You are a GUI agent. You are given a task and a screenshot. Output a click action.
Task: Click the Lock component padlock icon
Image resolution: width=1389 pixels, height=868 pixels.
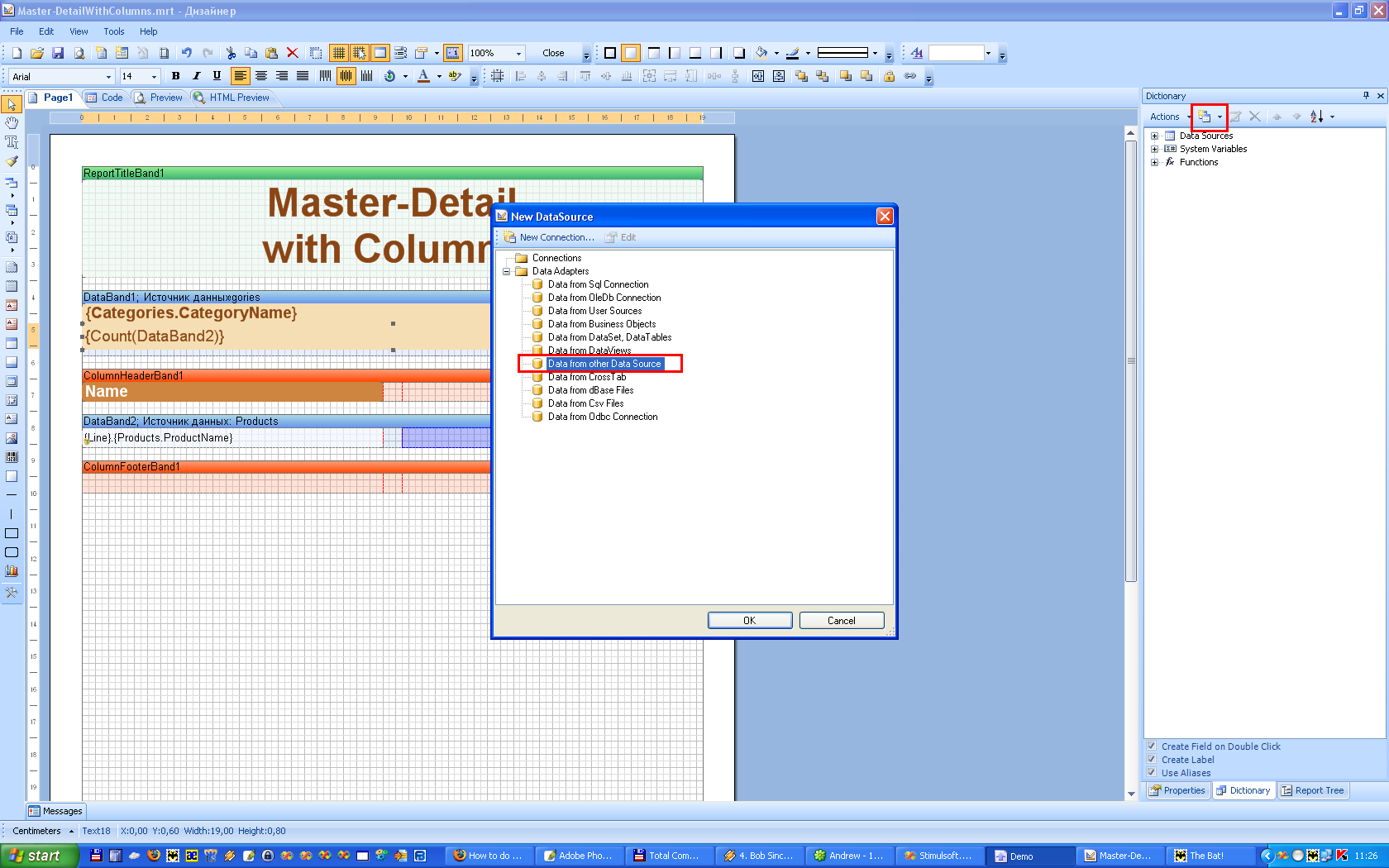click(x=890, y=76)
